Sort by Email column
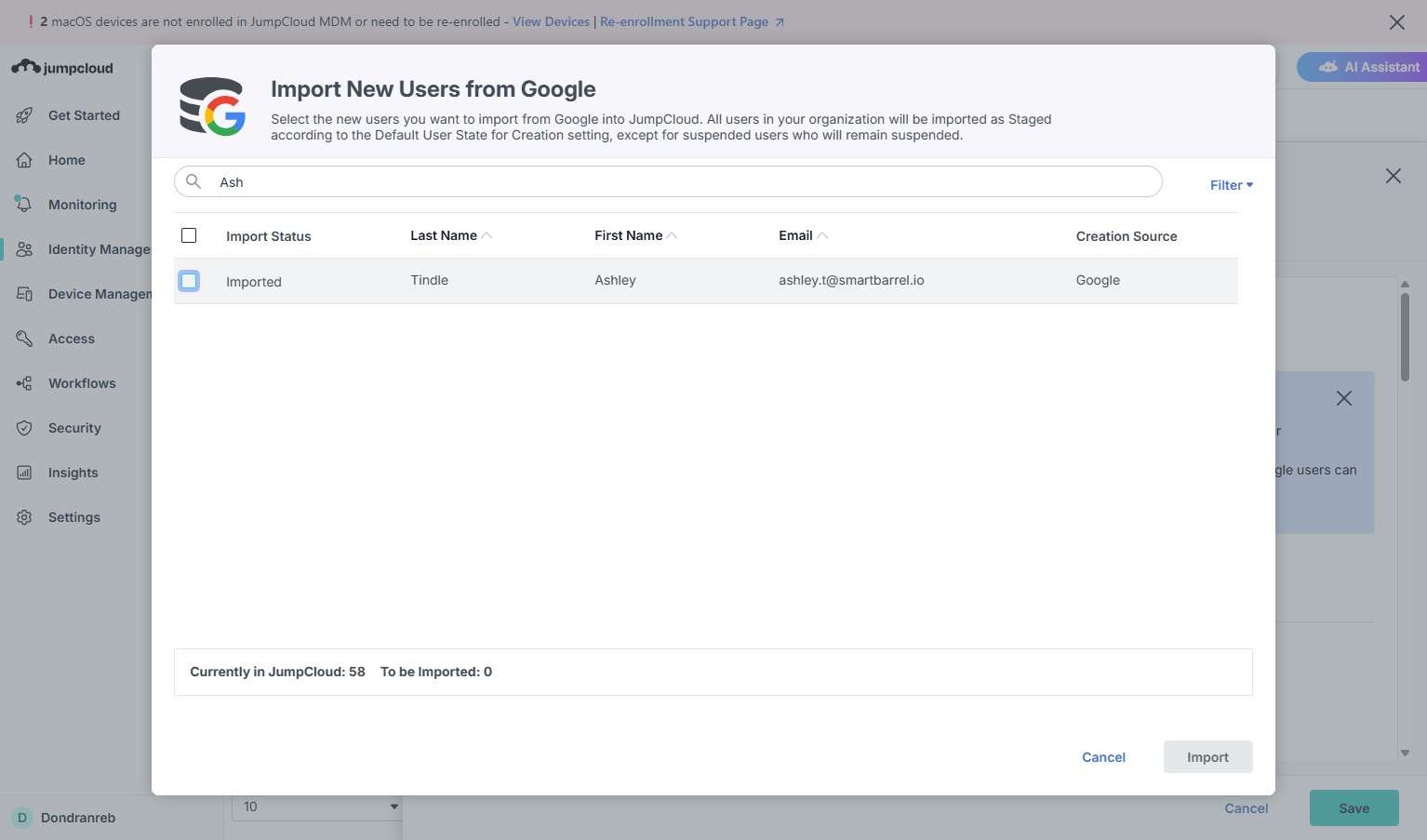 (x=803, y=235)
